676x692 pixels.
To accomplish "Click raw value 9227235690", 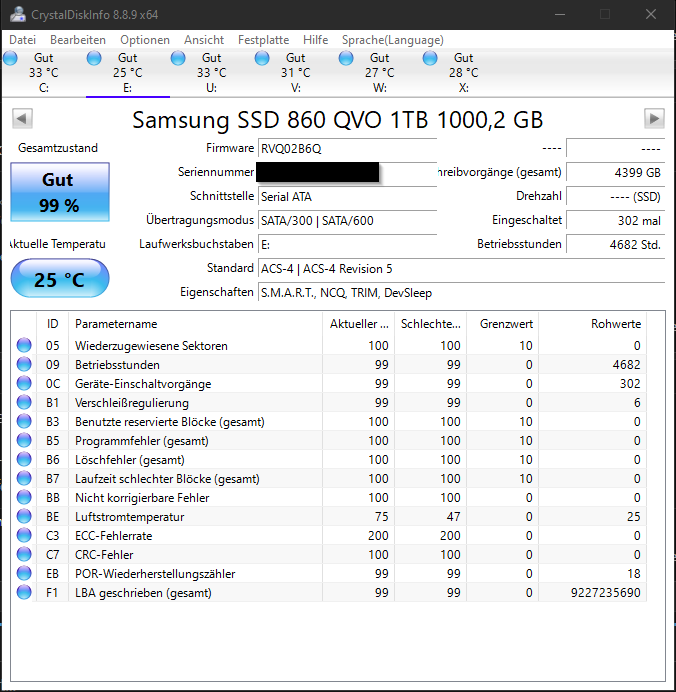I will coord(605,592).
